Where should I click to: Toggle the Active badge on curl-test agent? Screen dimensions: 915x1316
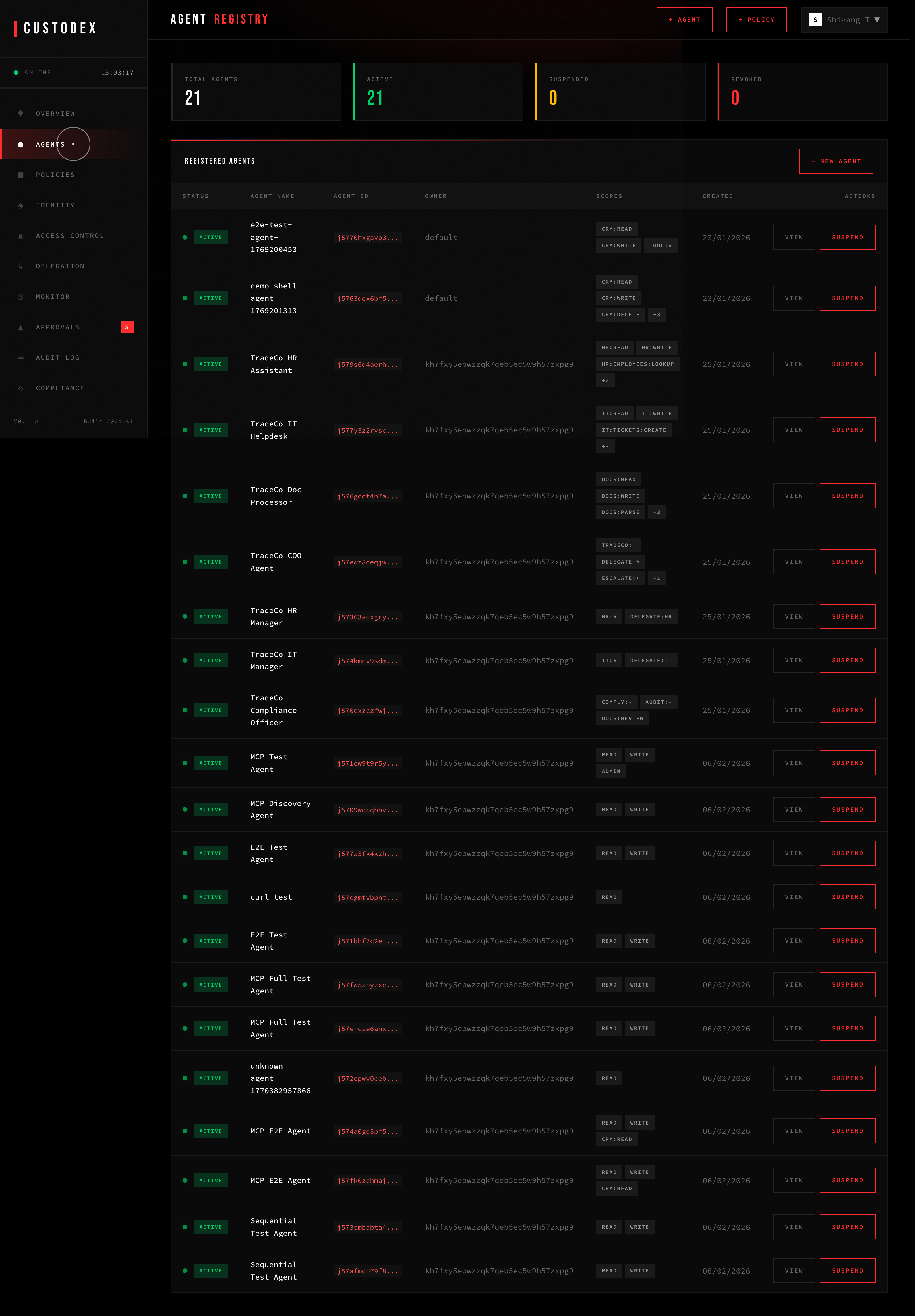tap(210, 897)
